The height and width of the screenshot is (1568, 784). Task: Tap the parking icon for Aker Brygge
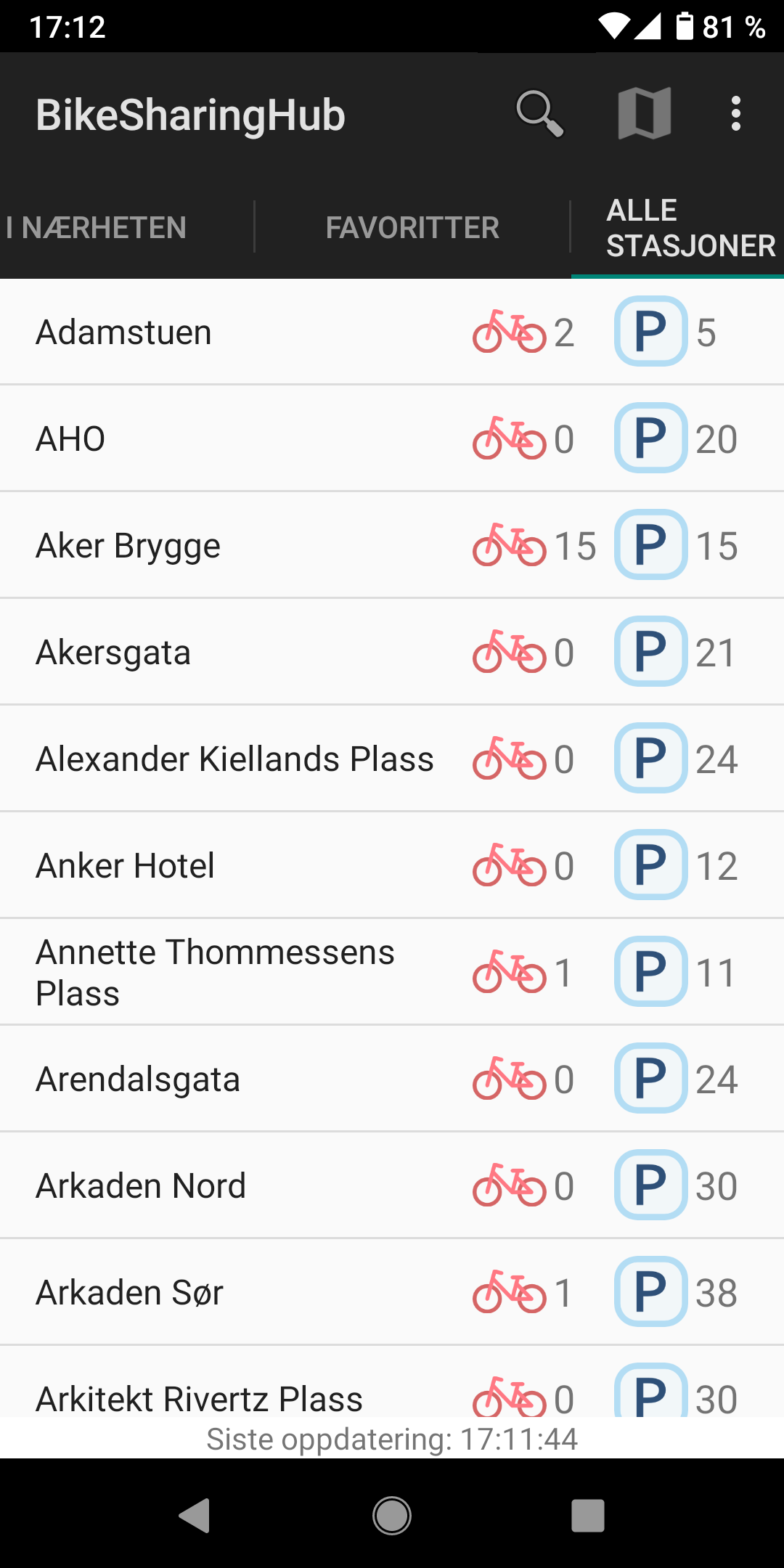point(650,545)
